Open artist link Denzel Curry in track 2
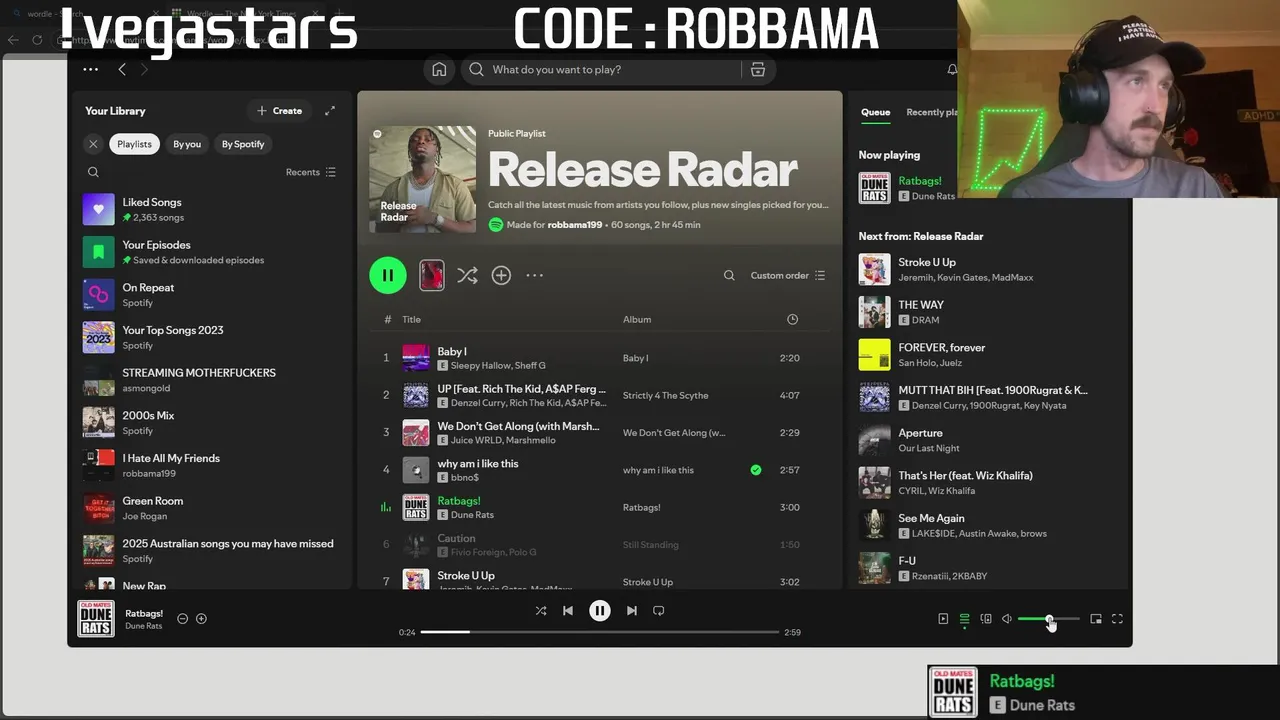The image size is (1280, 720). click(478, 403)
